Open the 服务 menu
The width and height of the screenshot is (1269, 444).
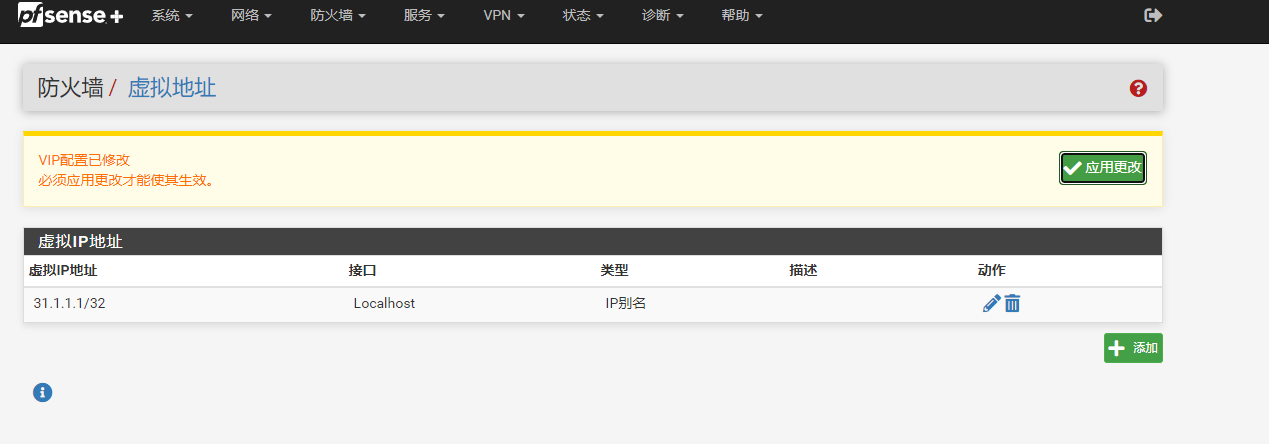424,16
